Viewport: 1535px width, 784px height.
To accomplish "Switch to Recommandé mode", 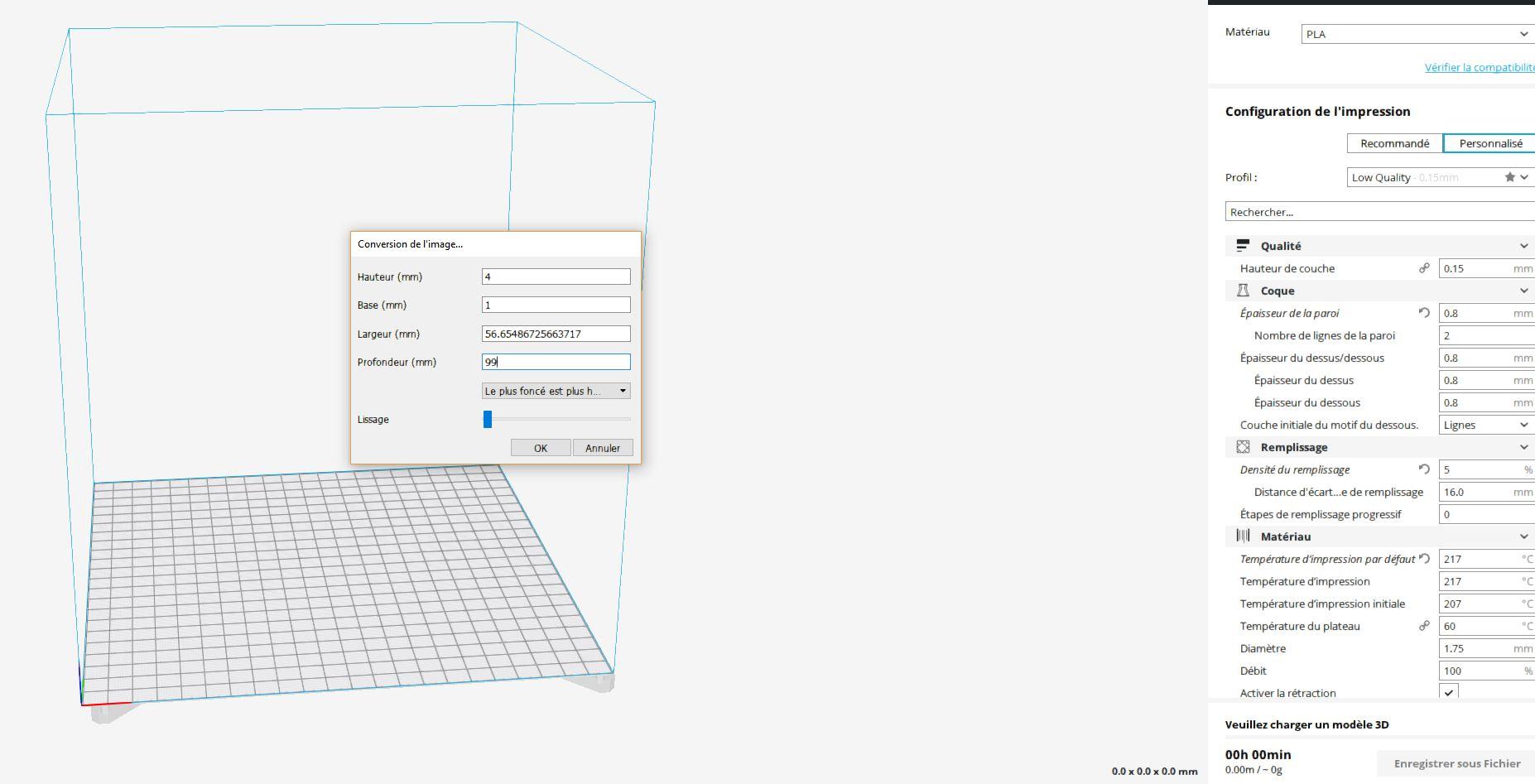I will [1395, 143].
